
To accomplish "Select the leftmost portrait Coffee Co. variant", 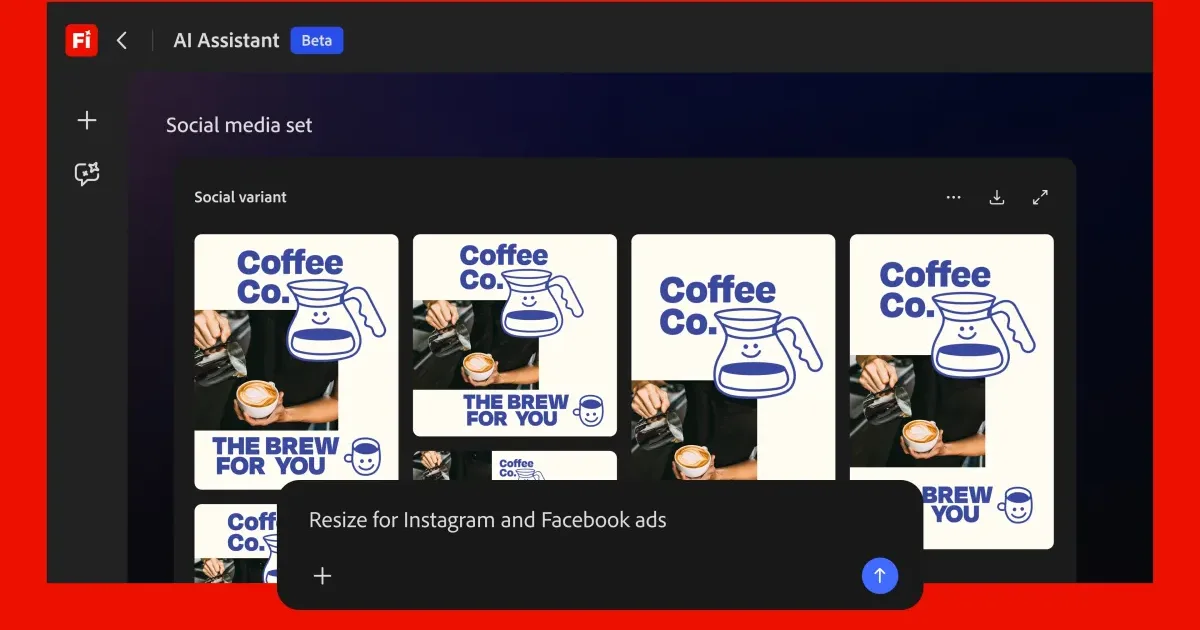I will [x=296, y=361].
